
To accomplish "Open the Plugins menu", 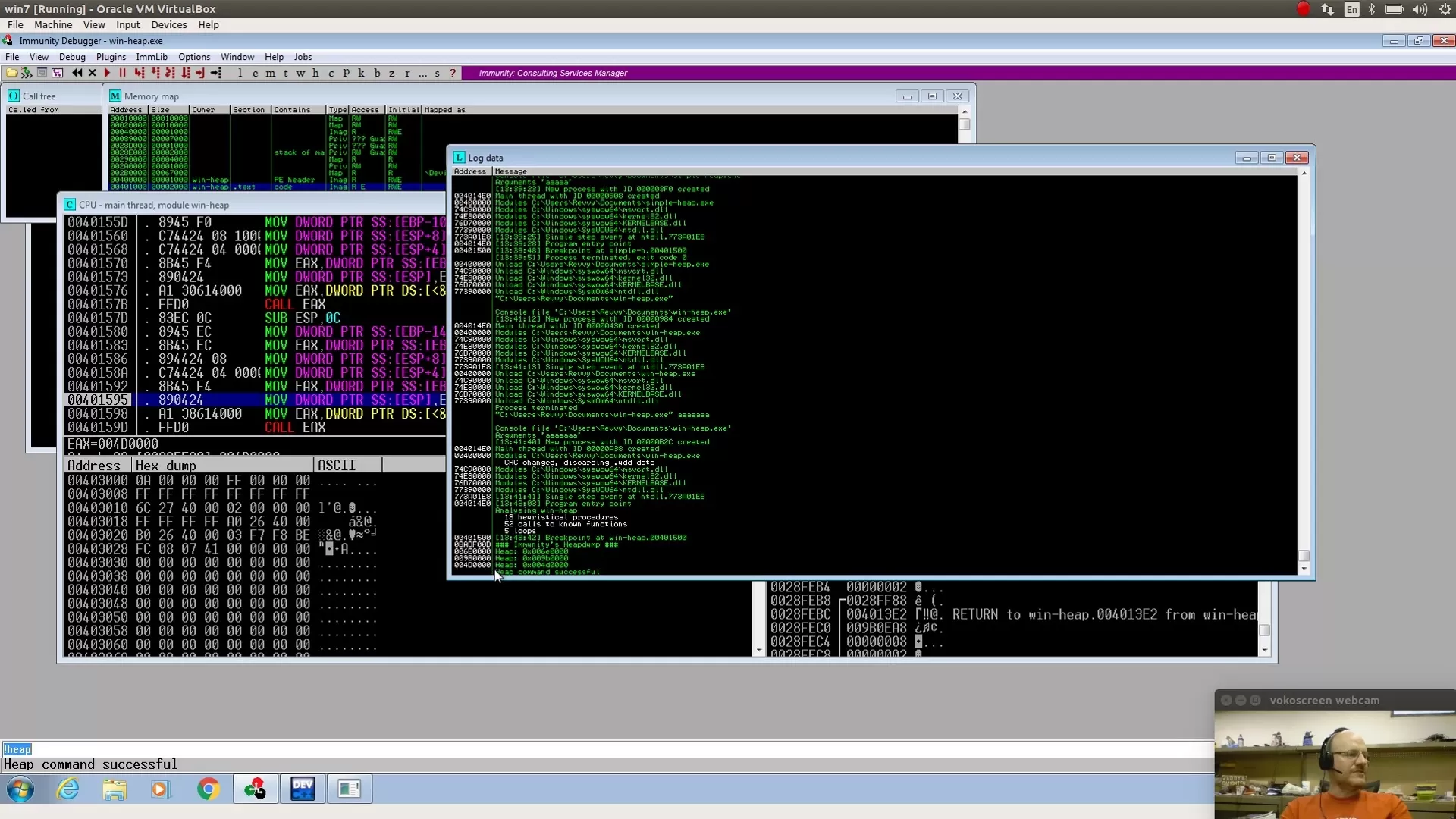I will [111, 57].
